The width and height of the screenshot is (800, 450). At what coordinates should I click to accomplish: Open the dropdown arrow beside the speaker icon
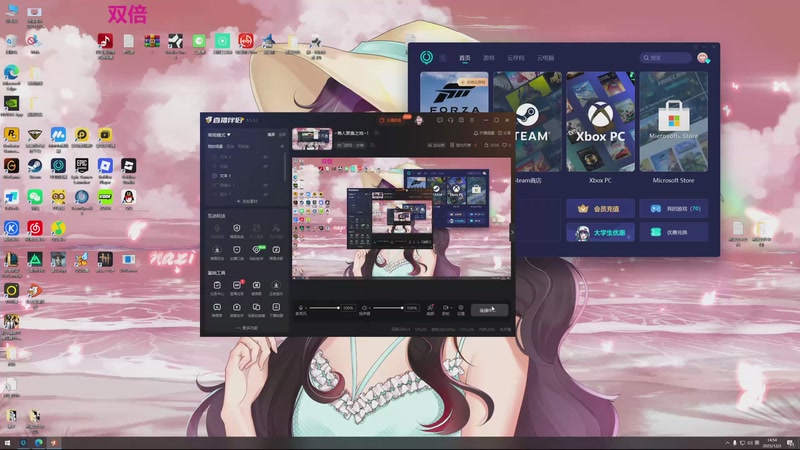point(370,308)
